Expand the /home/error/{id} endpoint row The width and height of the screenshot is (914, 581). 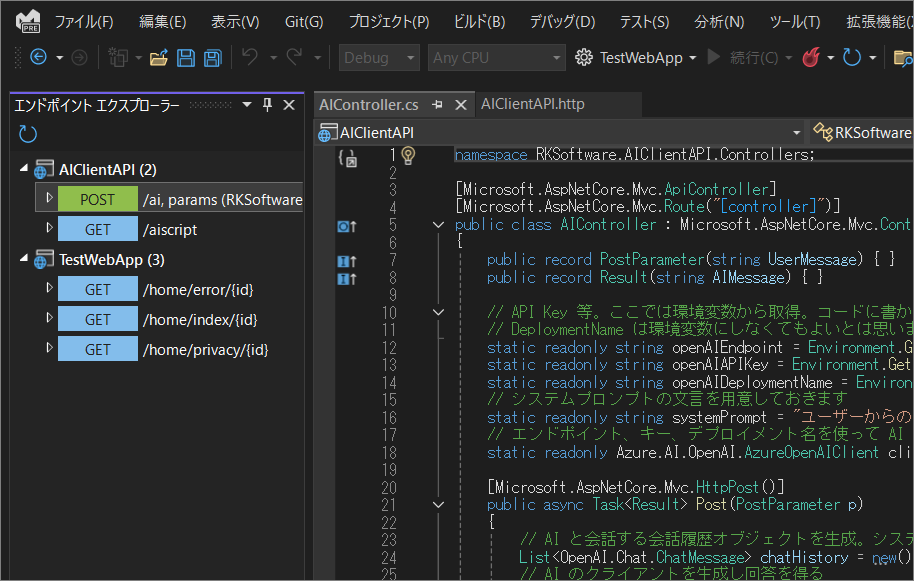(50, 288)
